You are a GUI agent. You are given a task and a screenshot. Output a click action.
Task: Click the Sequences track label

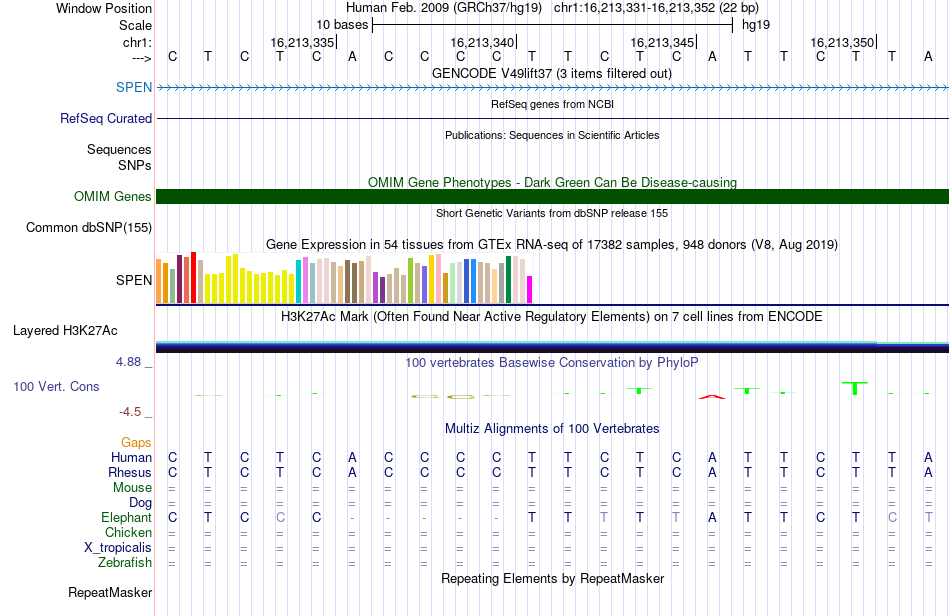pyautogui.click(x=119, y=149)
